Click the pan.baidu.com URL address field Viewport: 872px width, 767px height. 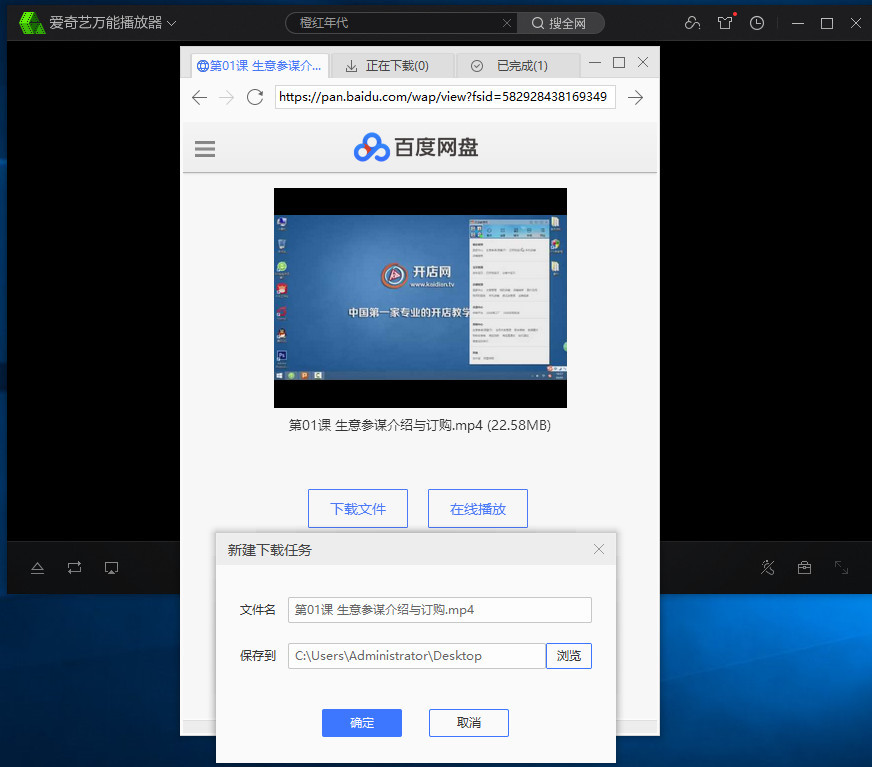(x=445, y=97)
